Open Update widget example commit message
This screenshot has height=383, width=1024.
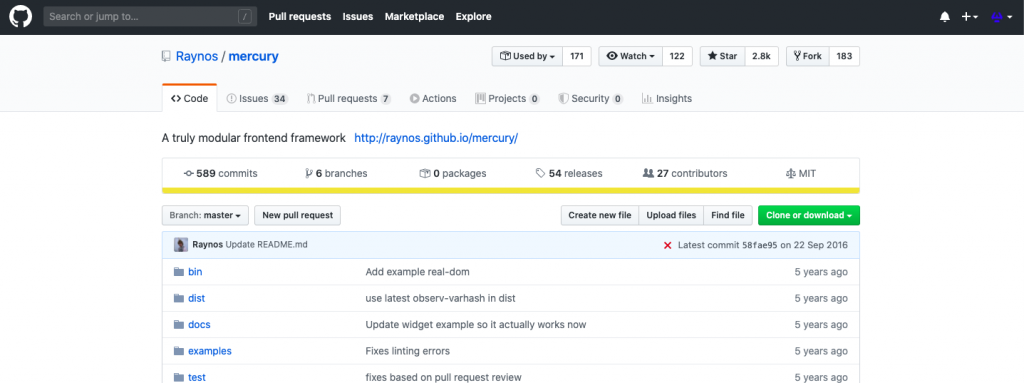(475, 324)
